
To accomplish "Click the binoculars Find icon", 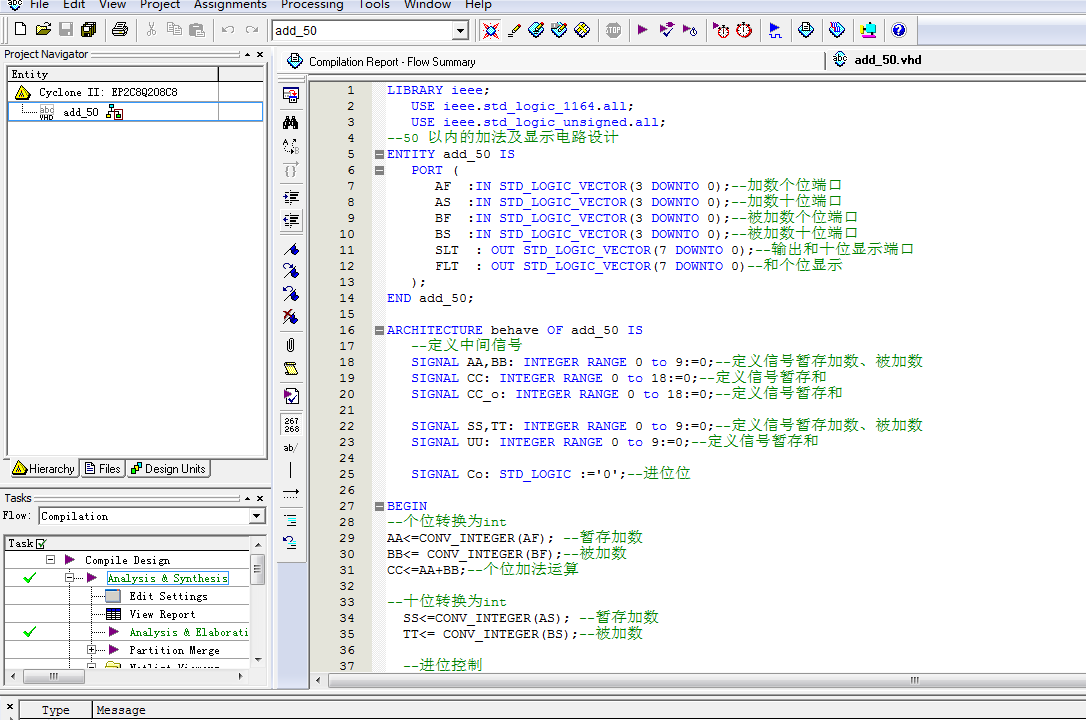I will [291, 122].
